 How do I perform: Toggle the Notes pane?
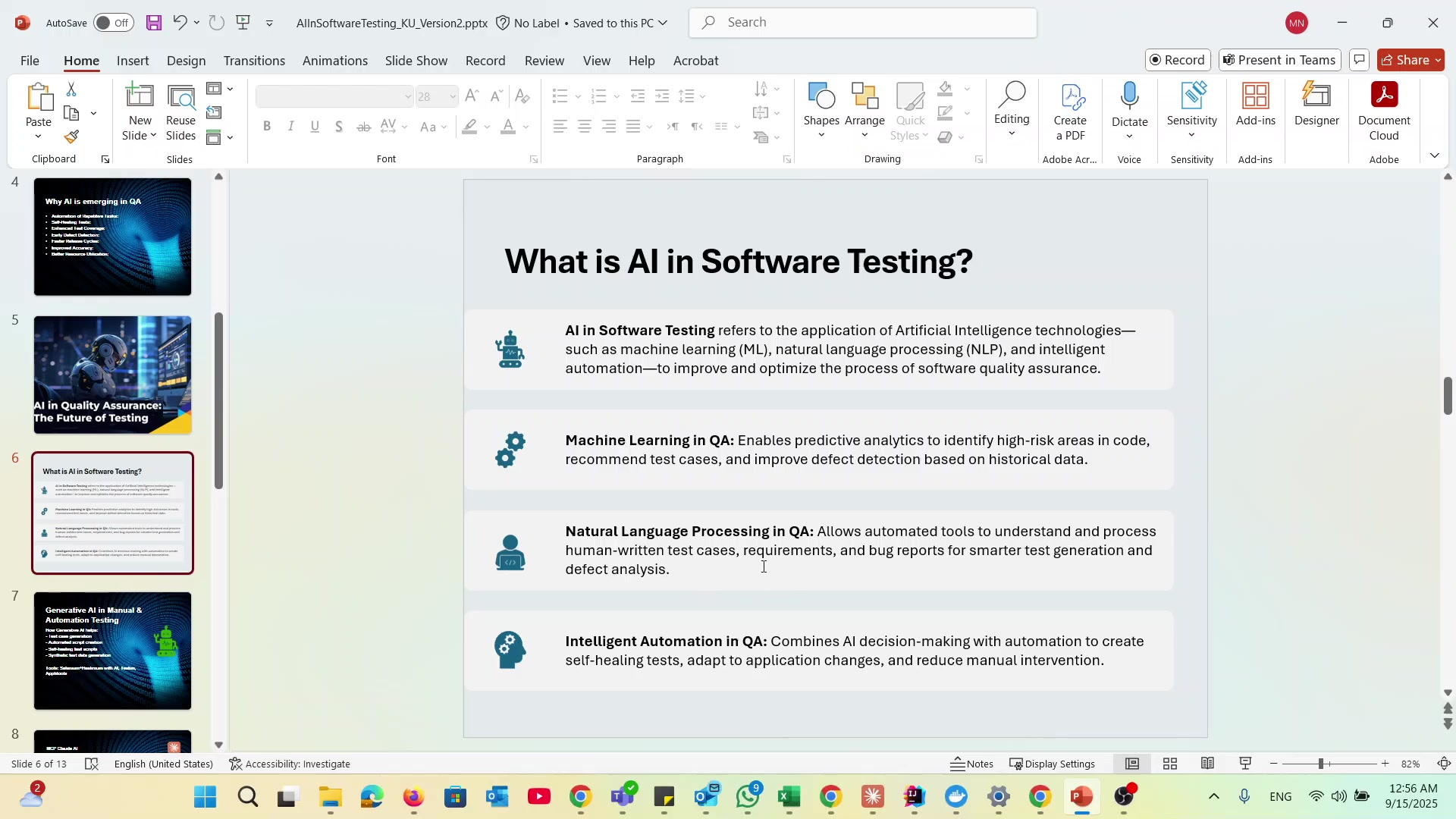(971, 764)
